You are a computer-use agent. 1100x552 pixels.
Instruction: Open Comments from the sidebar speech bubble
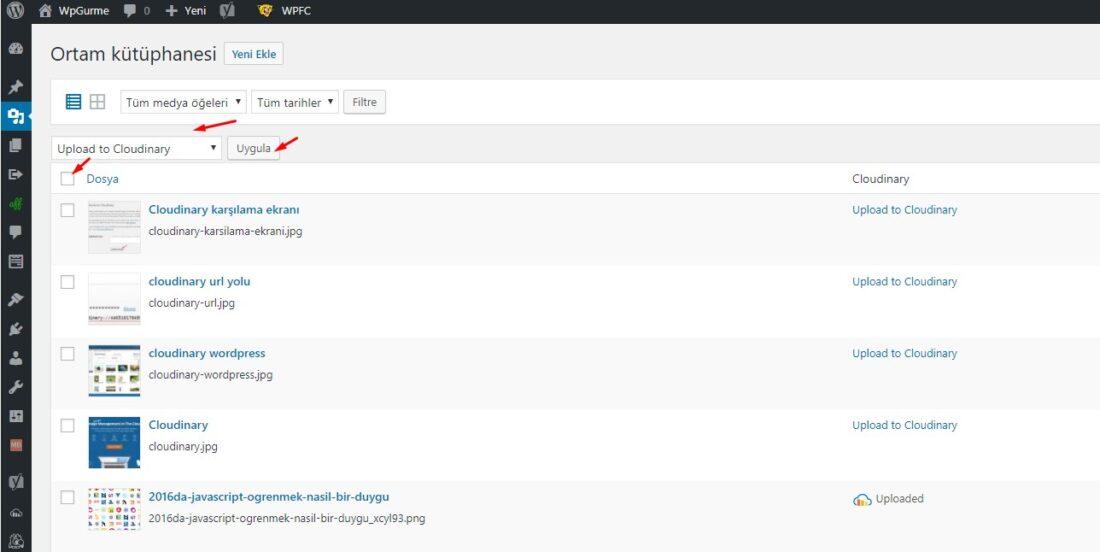[x=15, y=232]
